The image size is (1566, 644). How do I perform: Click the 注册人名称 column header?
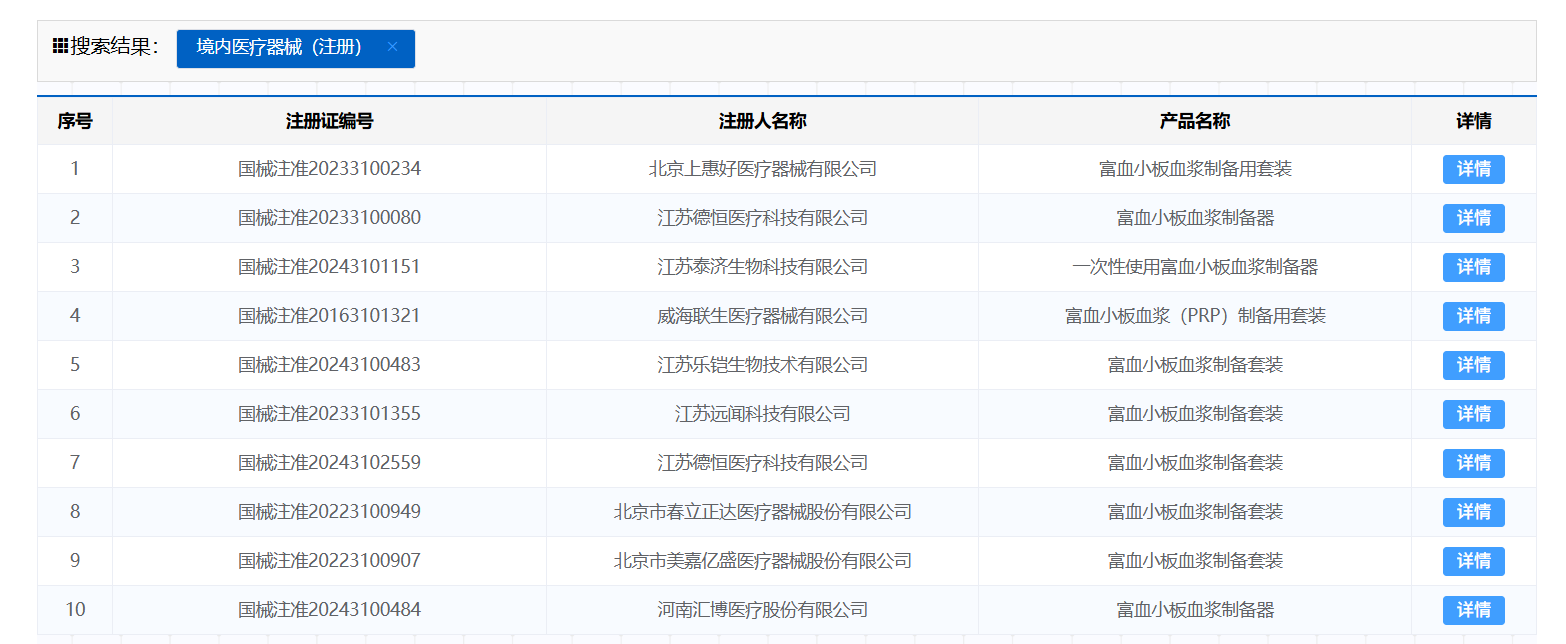pos(762,121)
